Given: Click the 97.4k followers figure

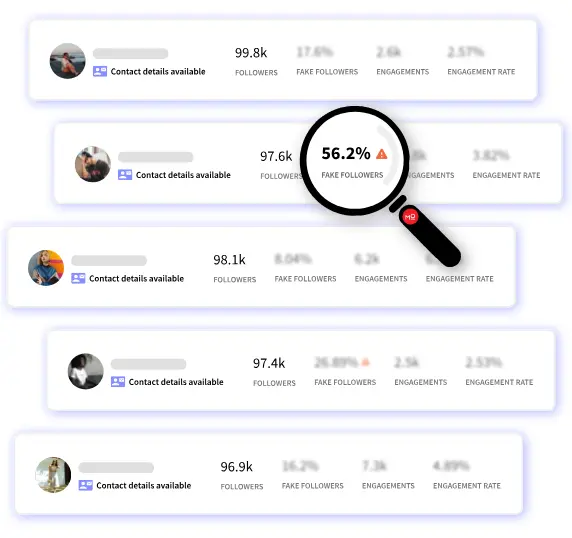Looking at the screenshot, I should (269, 363).
